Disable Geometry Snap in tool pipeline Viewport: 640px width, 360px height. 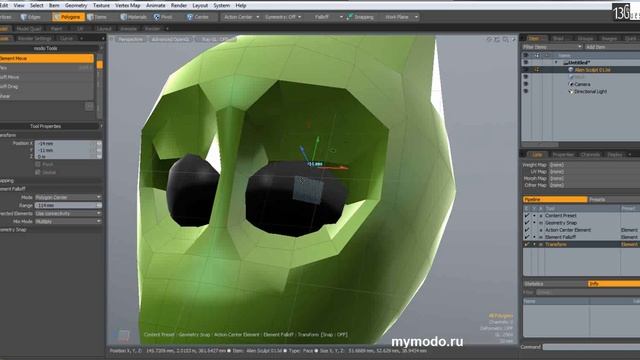527,223
